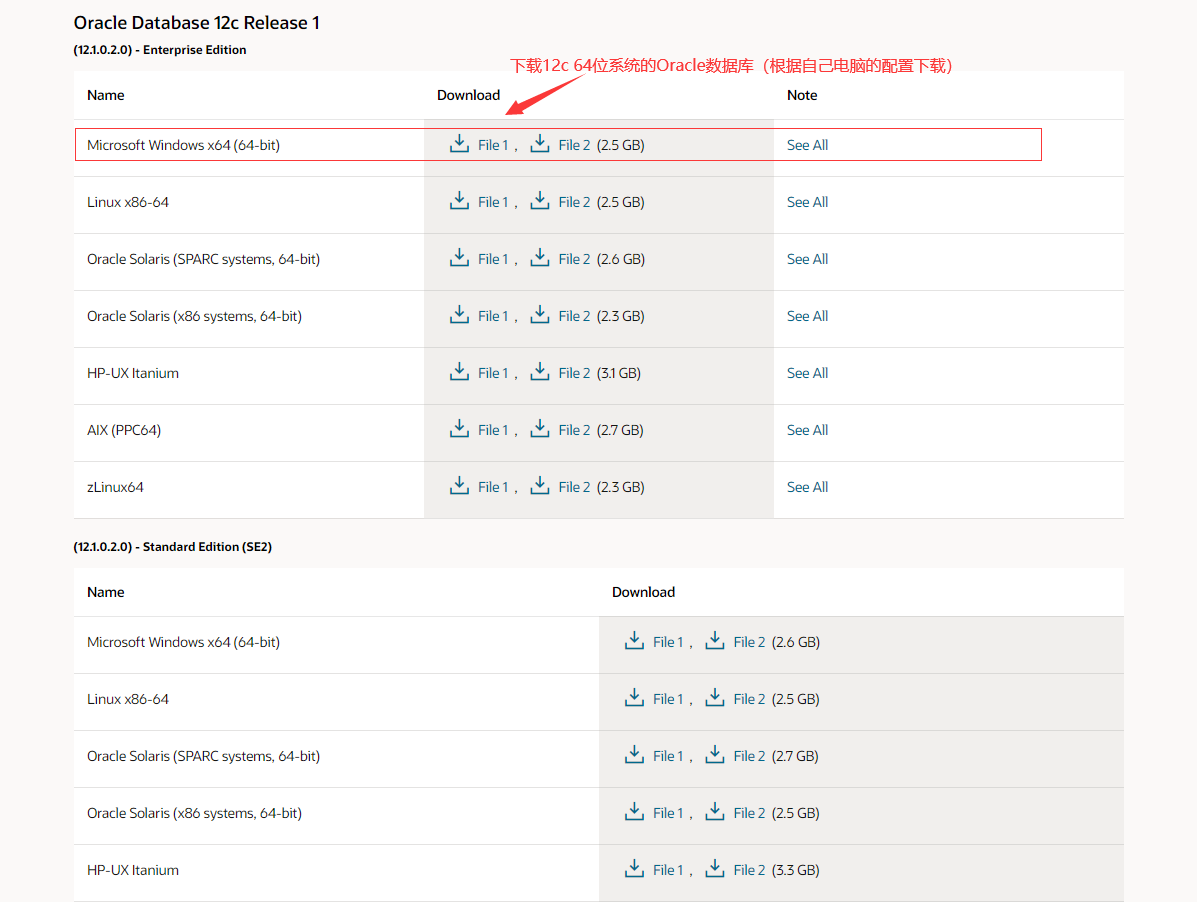Click File 1 download icon for Standard Edition Solaris SPARC

tap(634, 755)
